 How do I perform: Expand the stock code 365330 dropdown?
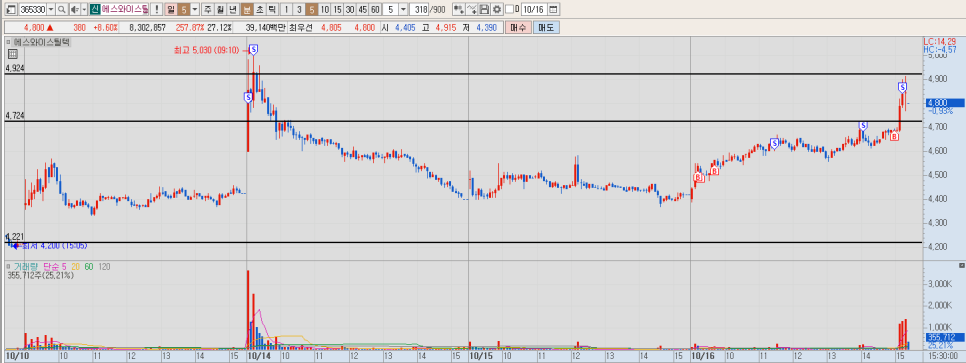point(51,10)
